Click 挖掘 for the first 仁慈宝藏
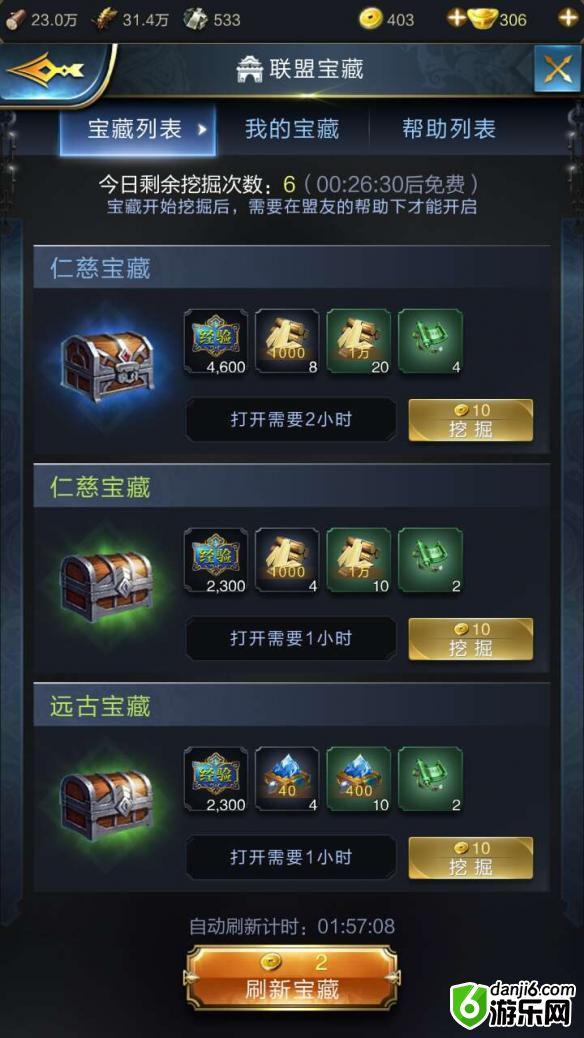 coord(471,420)
